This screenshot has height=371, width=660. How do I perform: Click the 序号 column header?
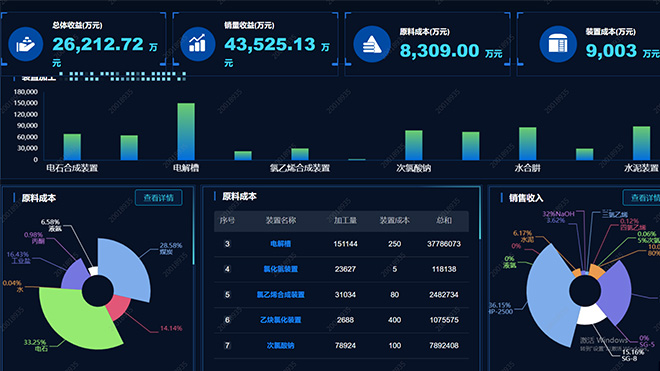click(x=227, y=220)
